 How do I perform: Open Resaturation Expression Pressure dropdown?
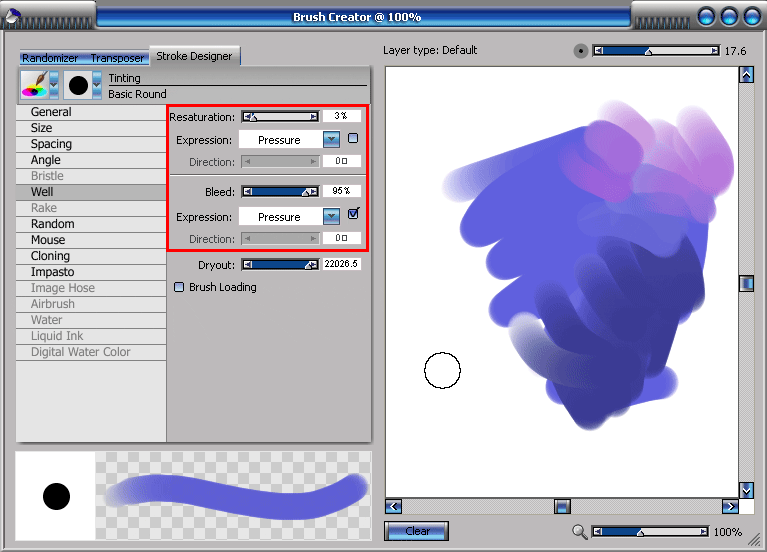click(x=331, y=139)
